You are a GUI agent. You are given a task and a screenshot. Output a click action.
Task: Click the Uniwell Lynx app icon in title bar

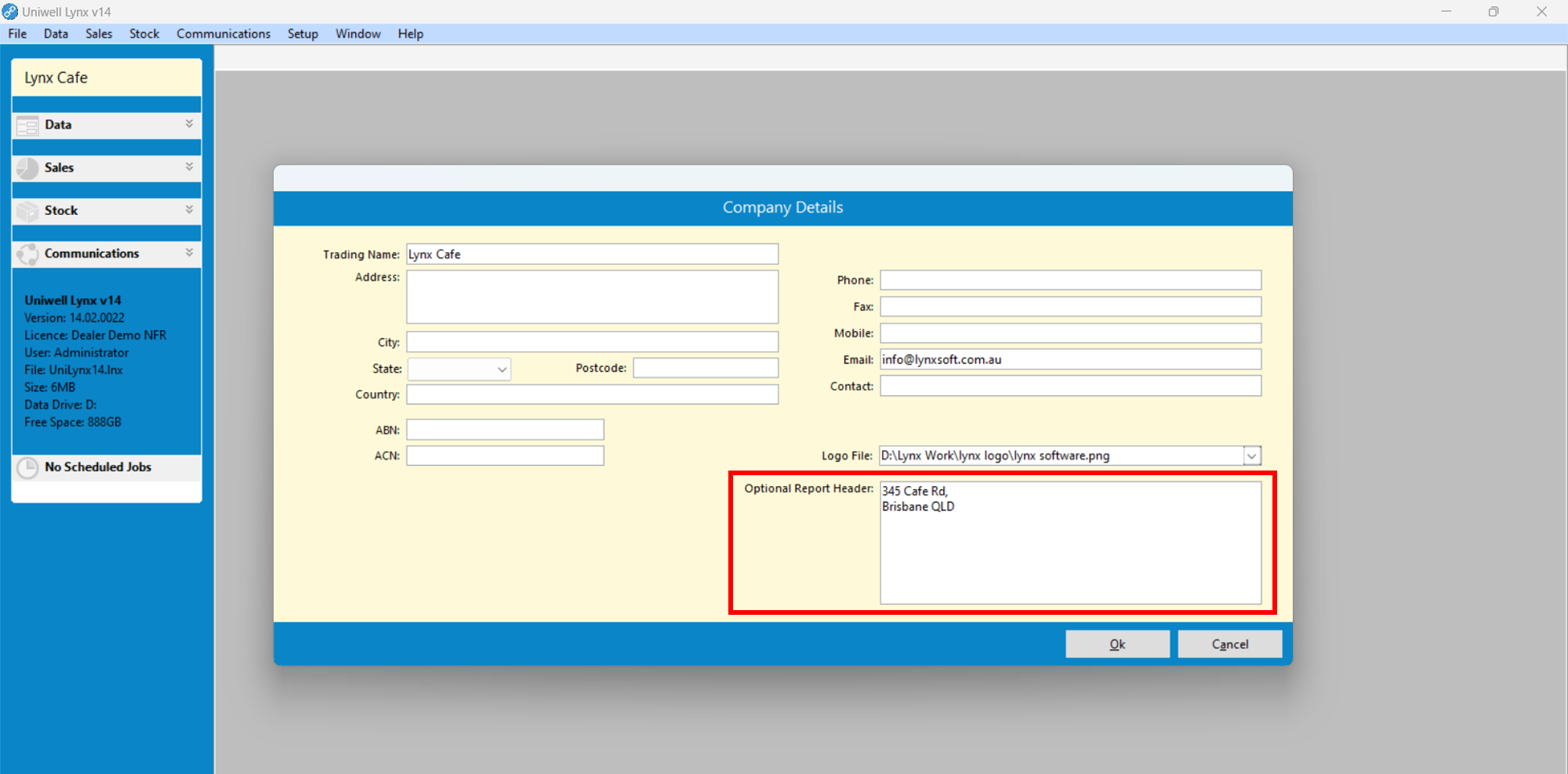[10, 12]
